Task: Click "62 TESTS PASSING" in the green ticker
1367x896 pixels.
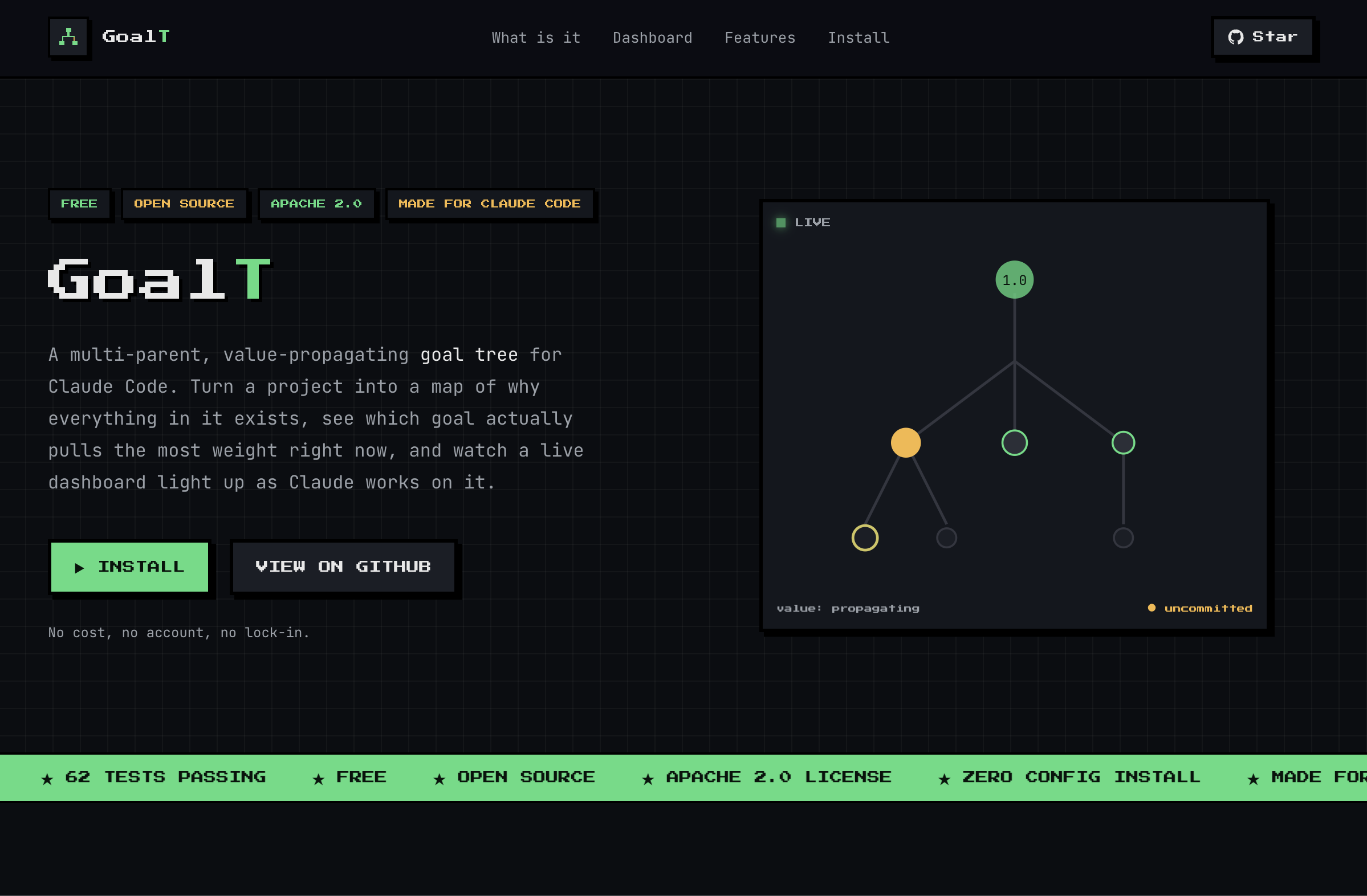Action: 165,777
